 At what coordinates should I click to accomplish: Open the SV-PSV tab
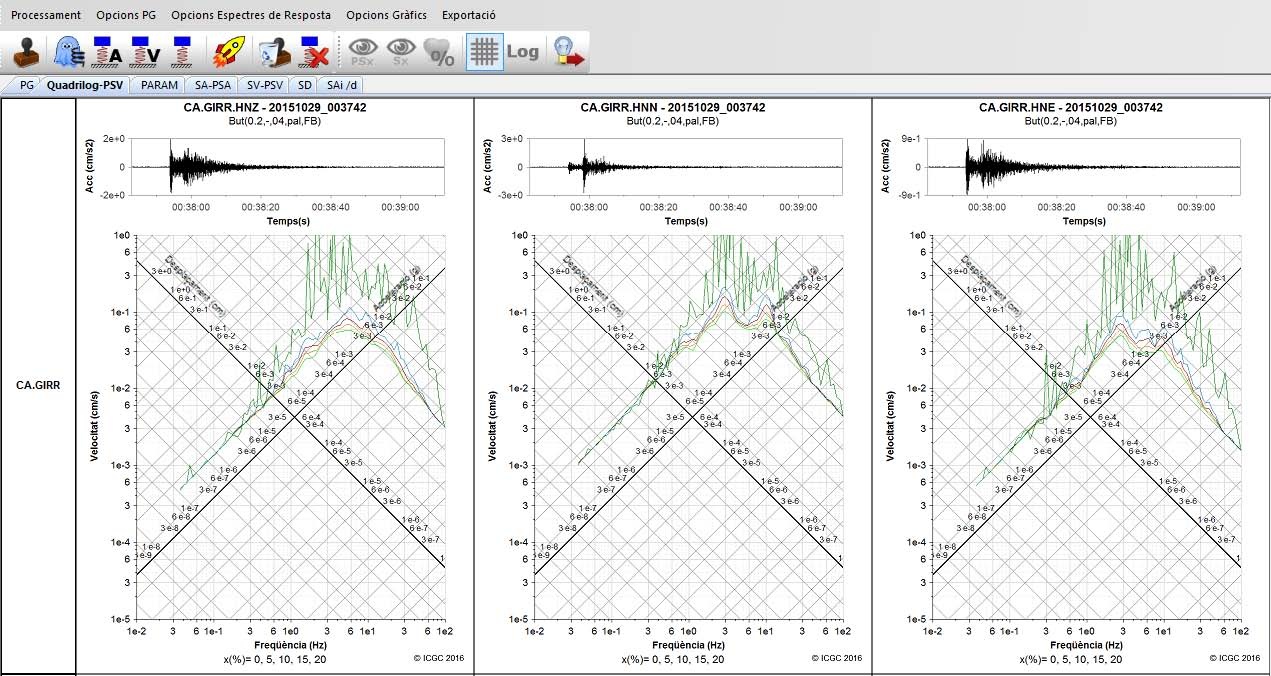[x=265, y=85]
